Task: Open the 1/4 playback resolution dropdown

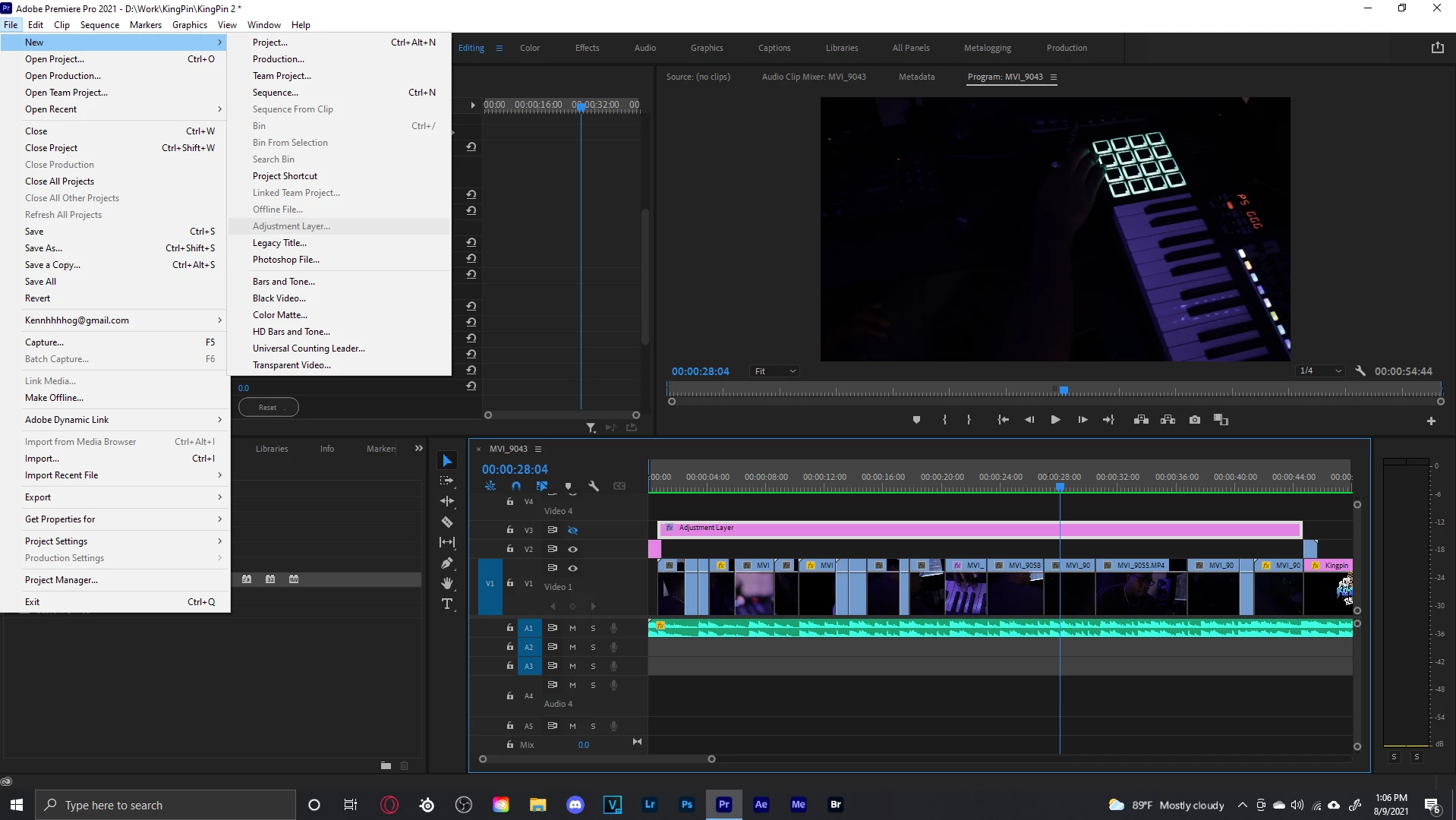Action: coord(1320,371)
